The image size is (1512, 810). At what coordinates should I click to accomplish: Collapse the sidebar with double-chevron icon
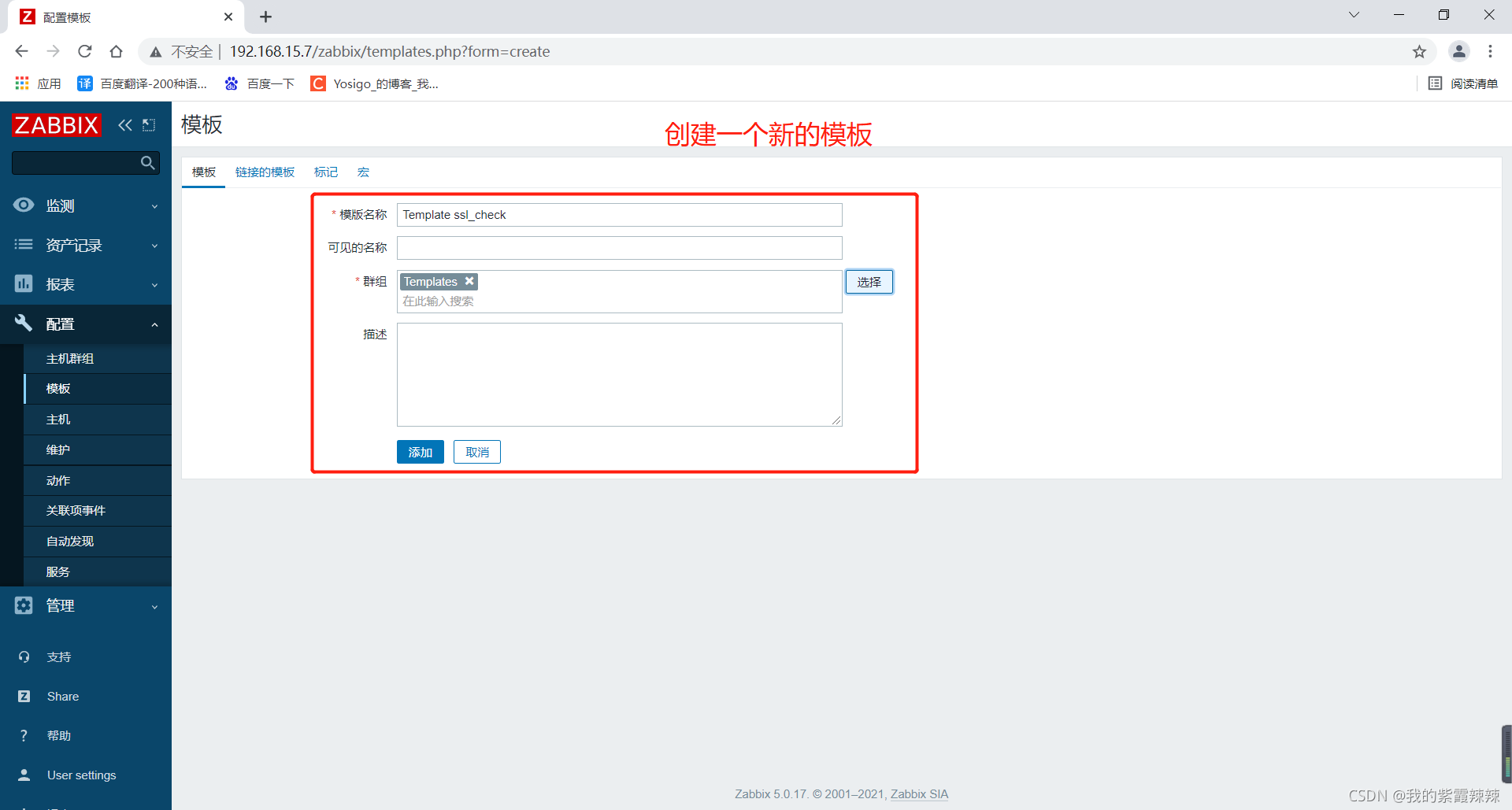pyautogui.click(x=125, y=125)
